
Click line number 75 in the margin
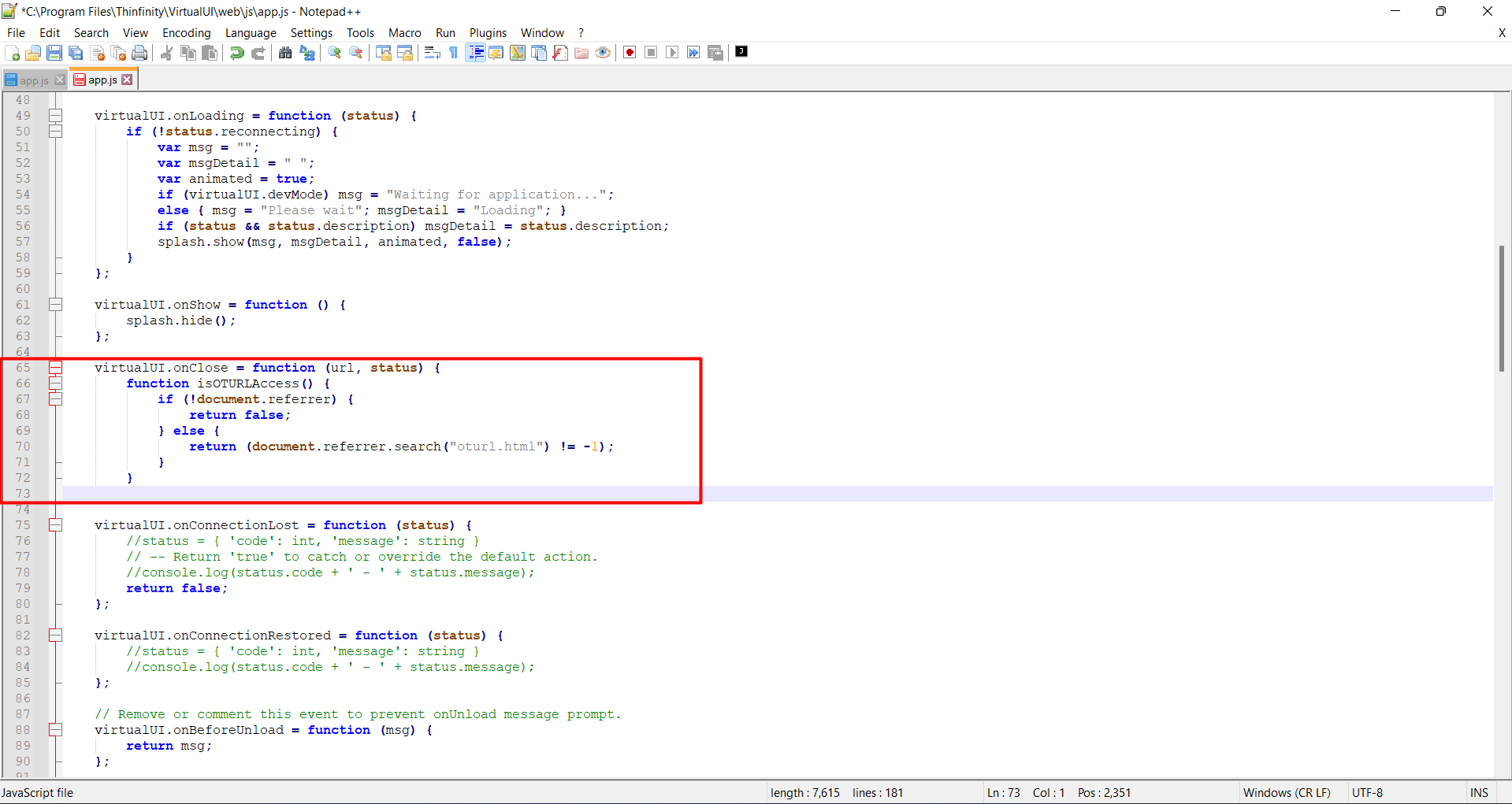pos(23,525)
